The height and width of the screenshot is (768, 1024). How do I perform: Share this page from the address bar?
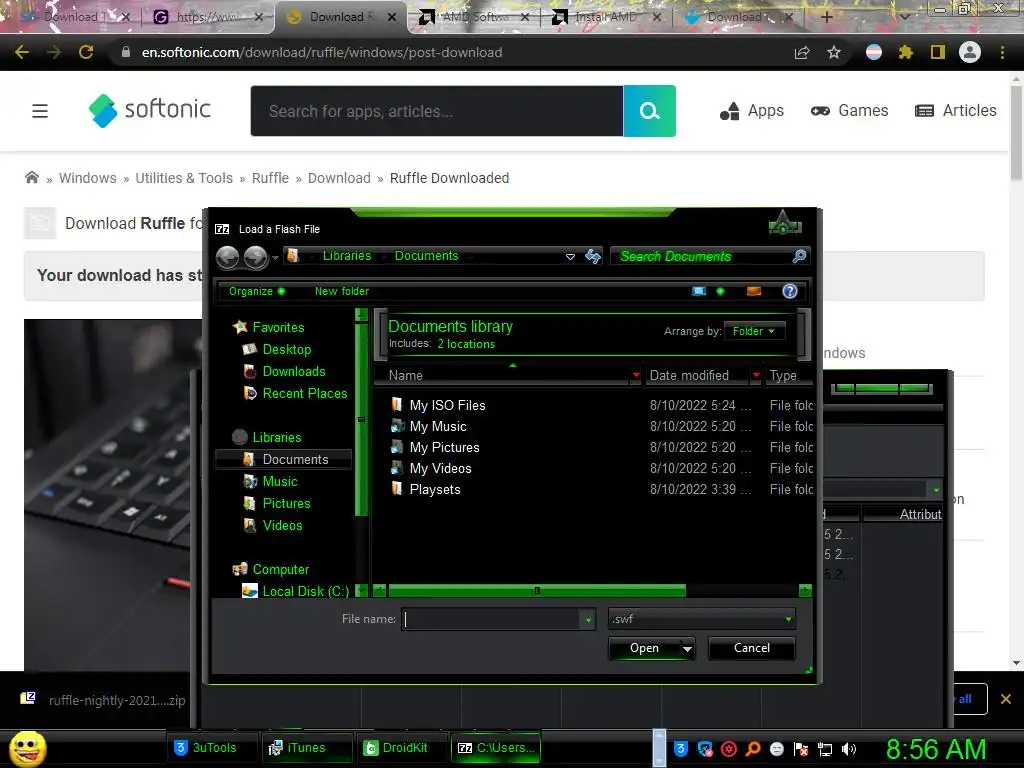click(x=802, y=52)
